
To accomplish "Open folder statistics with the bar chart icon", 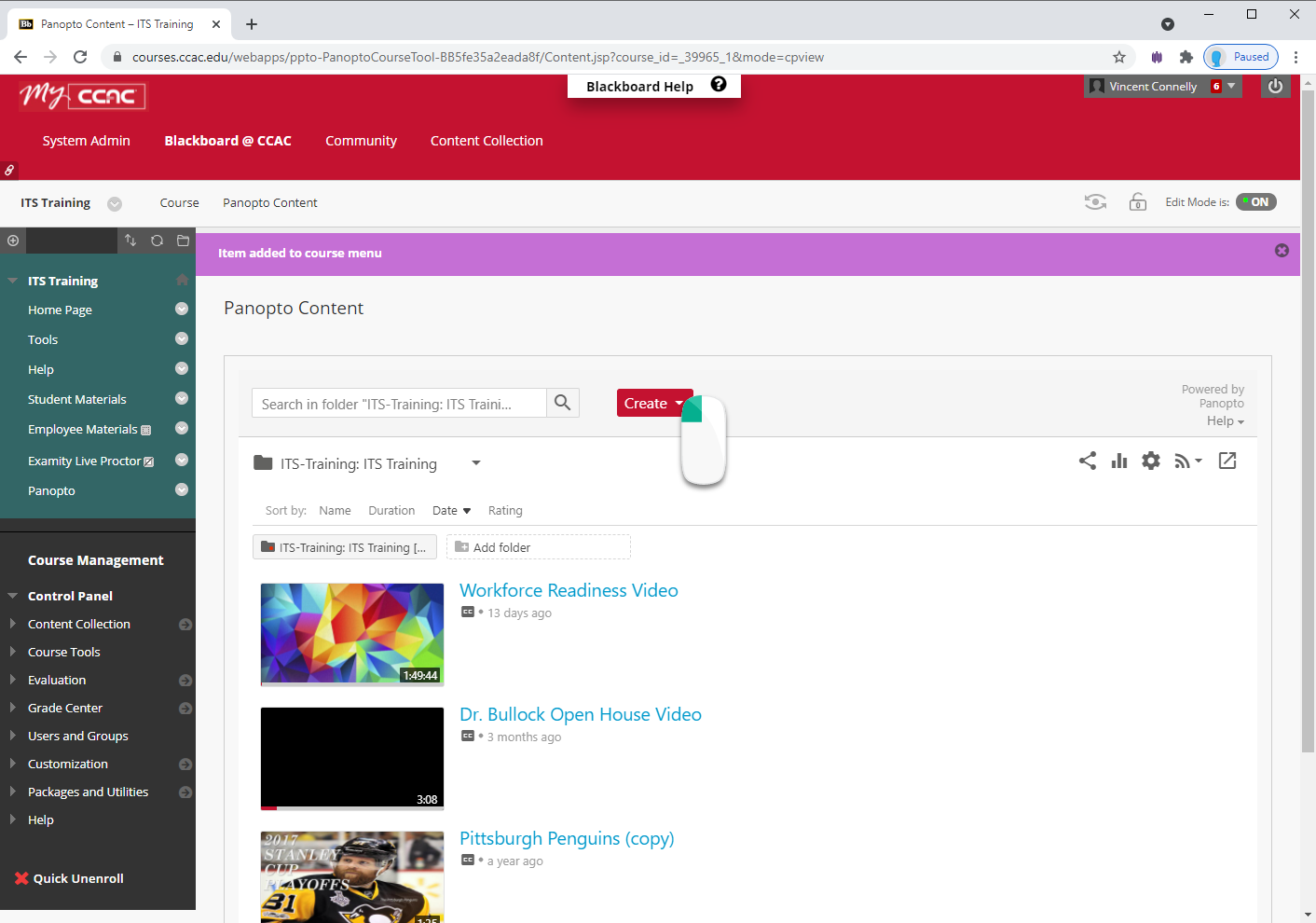I will pos(1118,460).
